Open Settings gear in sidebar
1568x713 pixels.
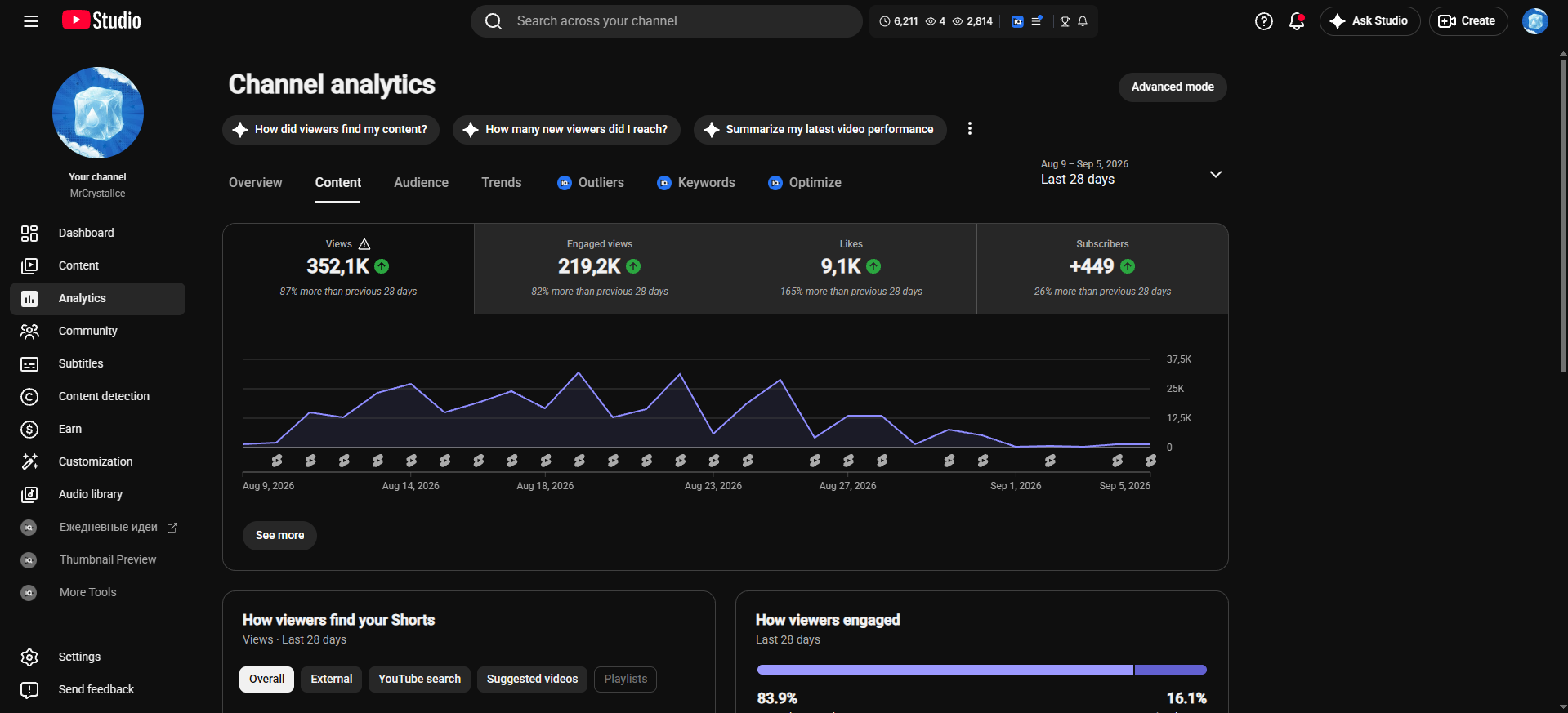(29, 657)
